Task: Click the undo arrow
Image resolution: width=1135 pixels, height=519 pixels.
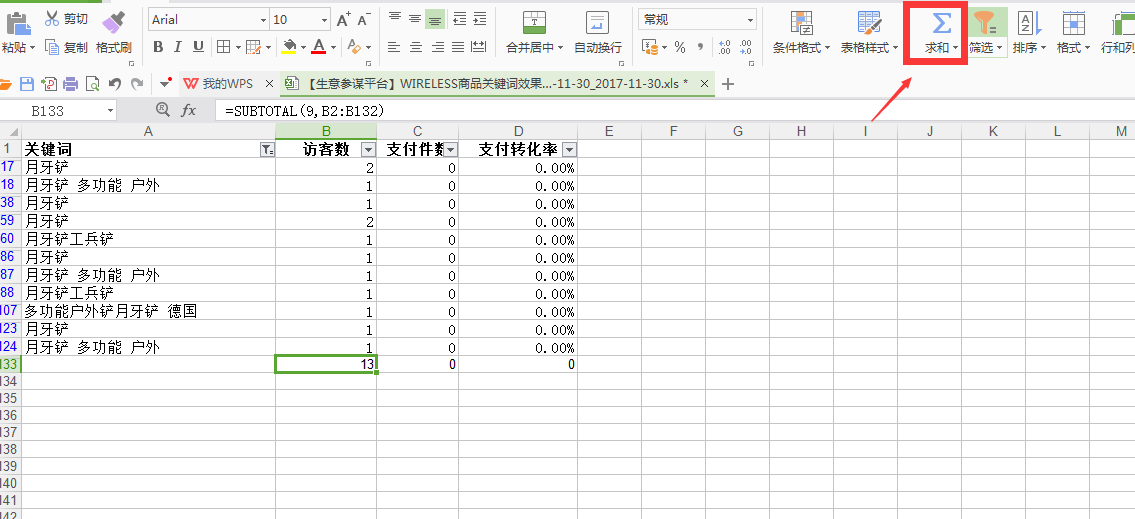Action: 114,84
